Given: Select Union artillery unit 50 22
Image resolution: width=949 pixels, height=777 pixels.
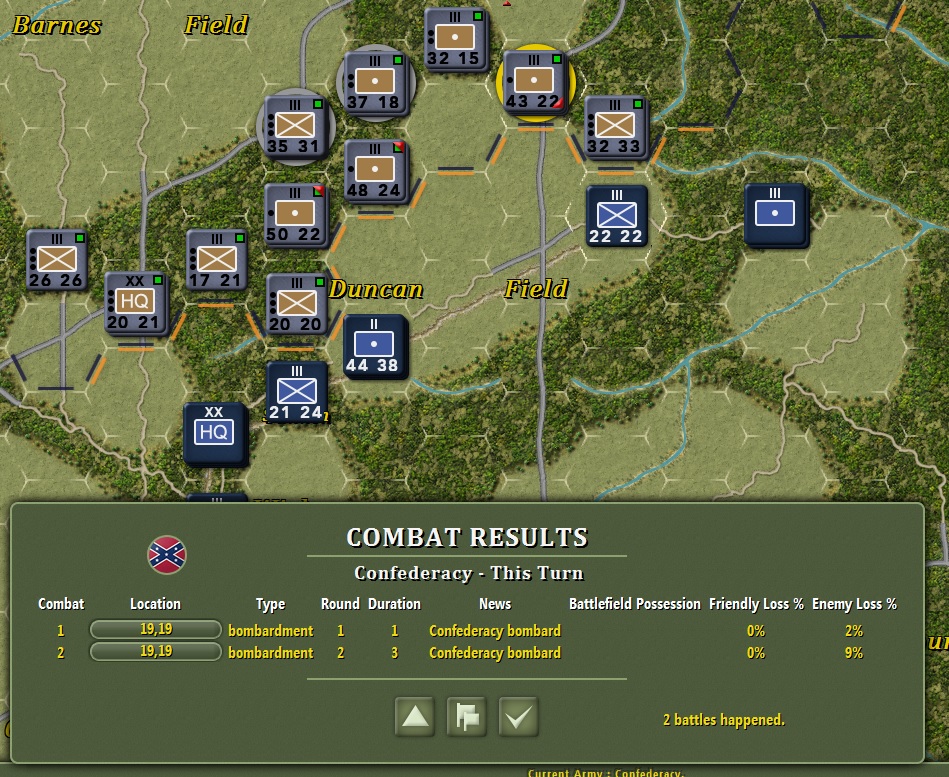Looking at the screenshot, I should click(x=296, y=215).
